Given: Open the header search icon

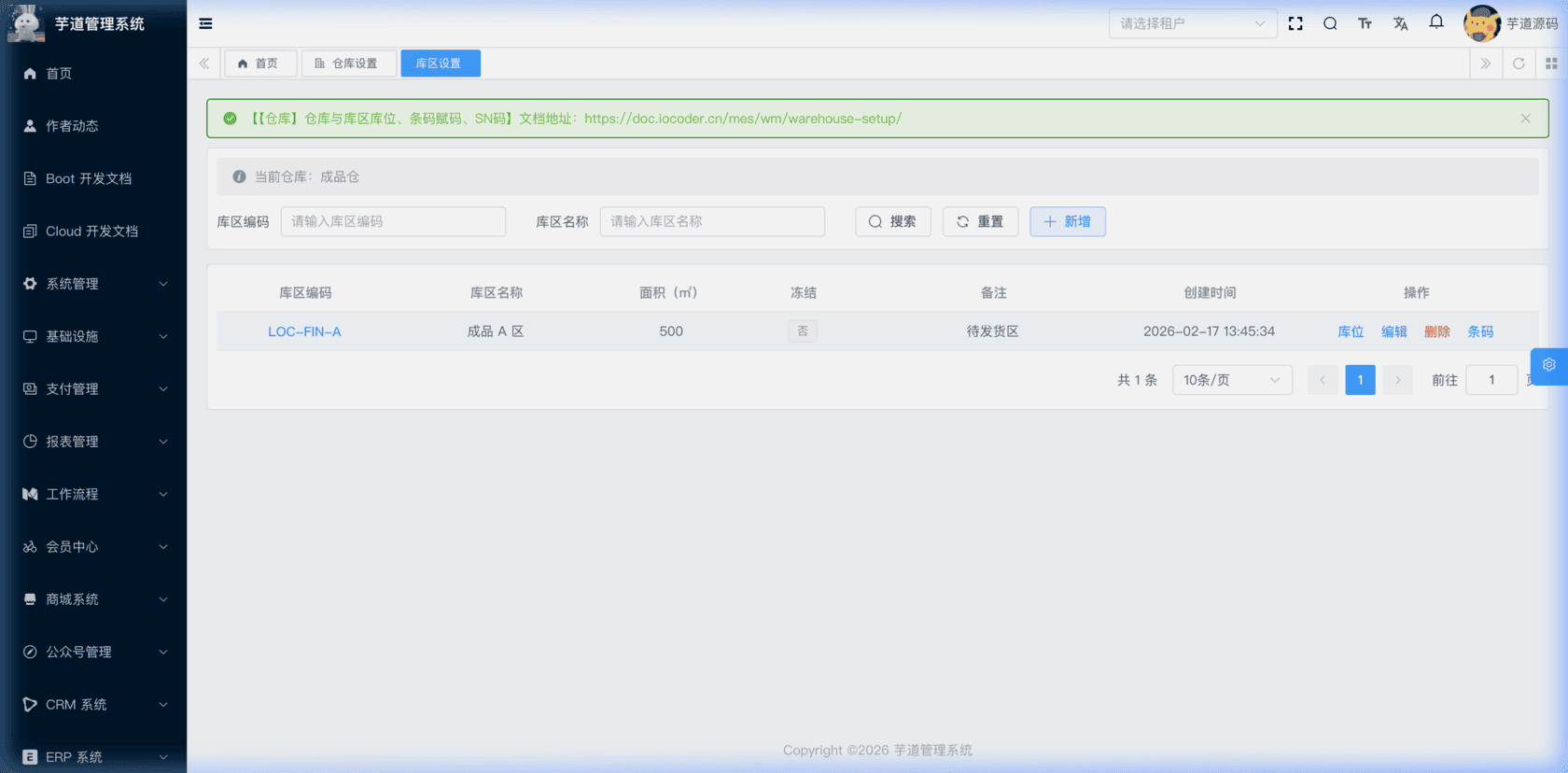Looking at the screenshot, I should 1330,23.
